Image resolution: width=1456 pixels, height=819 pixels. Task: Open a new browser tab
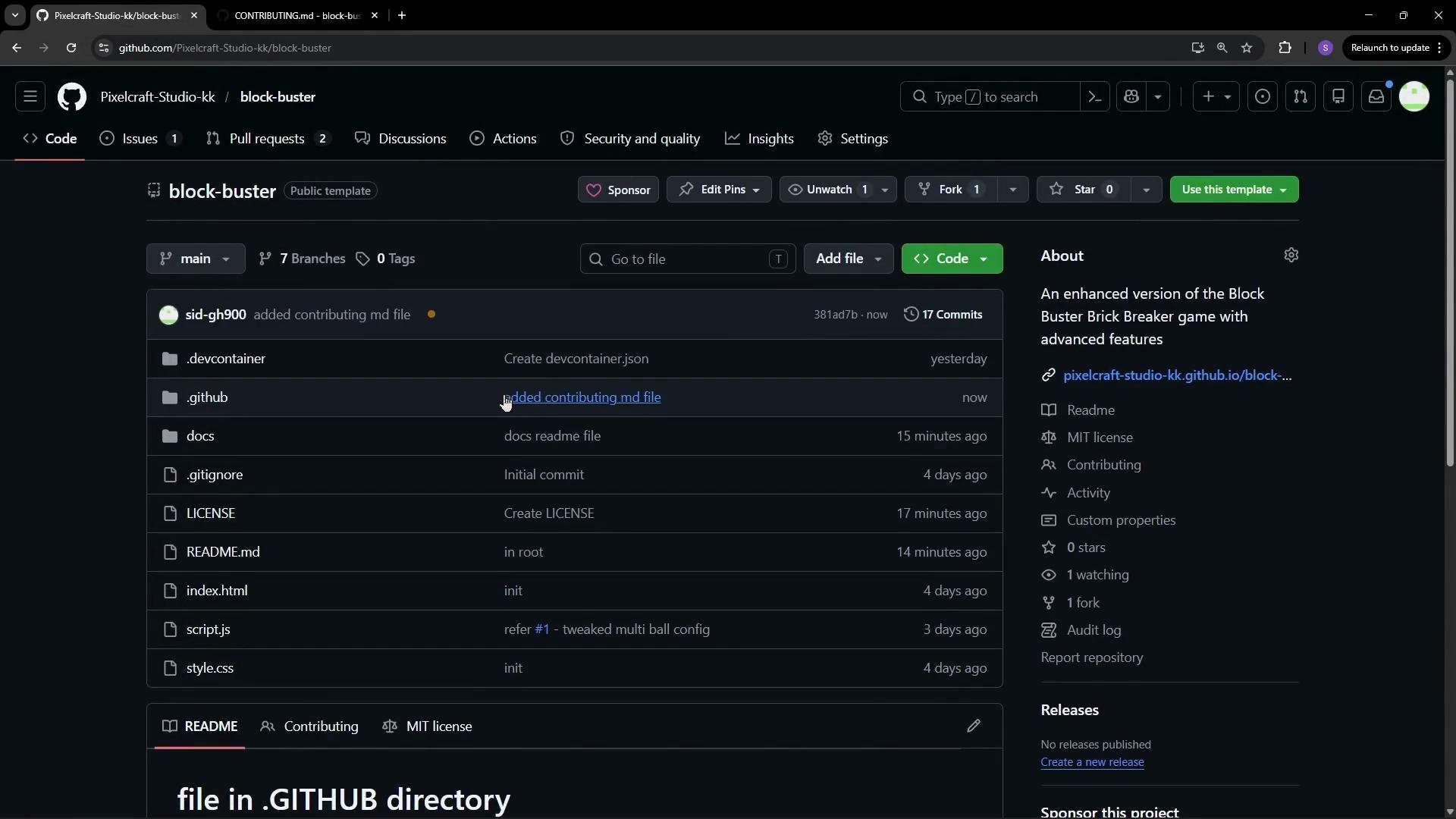tap(402, 15)
